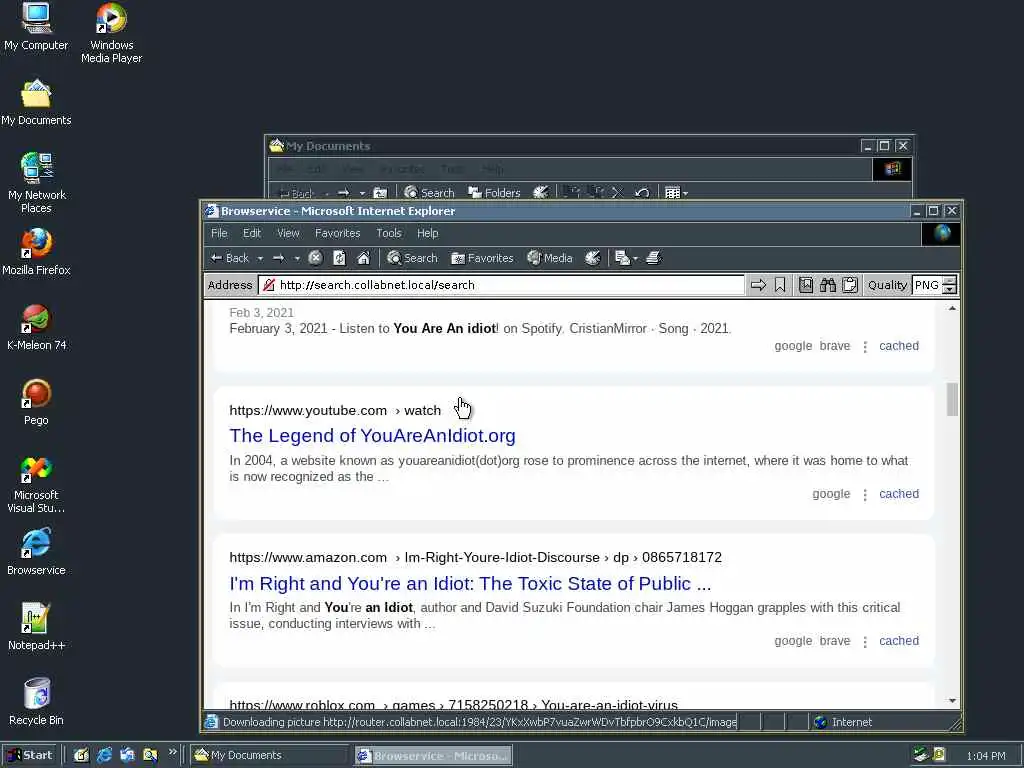Open the Media pane toolbar button

tap(550, 258)
